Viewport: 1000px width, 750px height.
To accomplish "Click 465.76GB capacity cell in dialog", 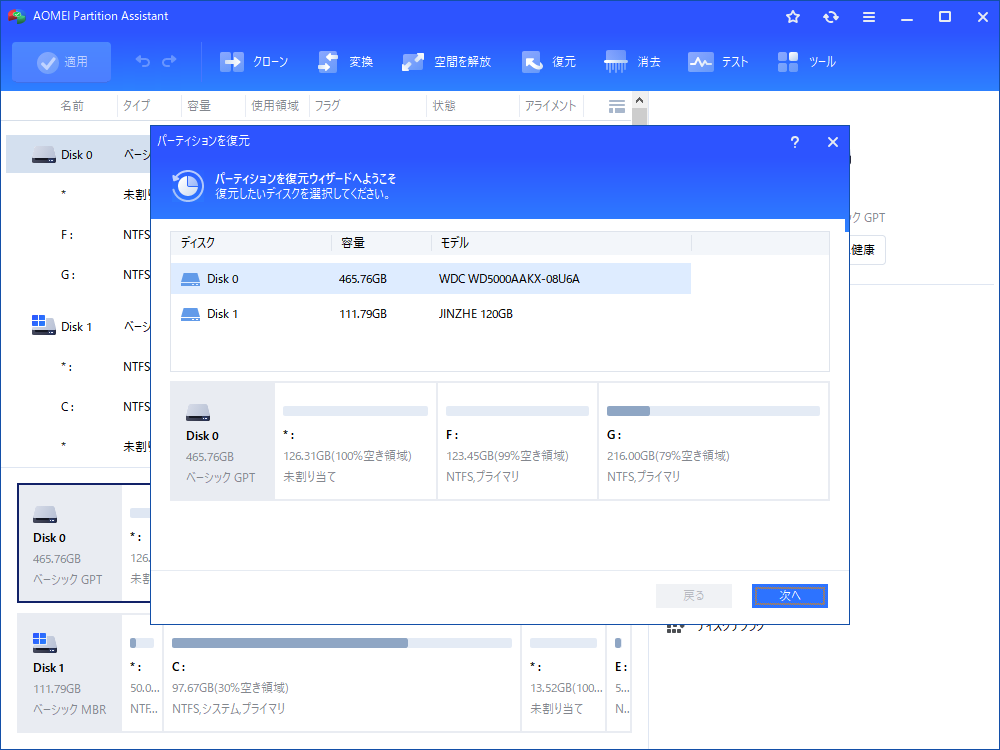I will point(362,279).
